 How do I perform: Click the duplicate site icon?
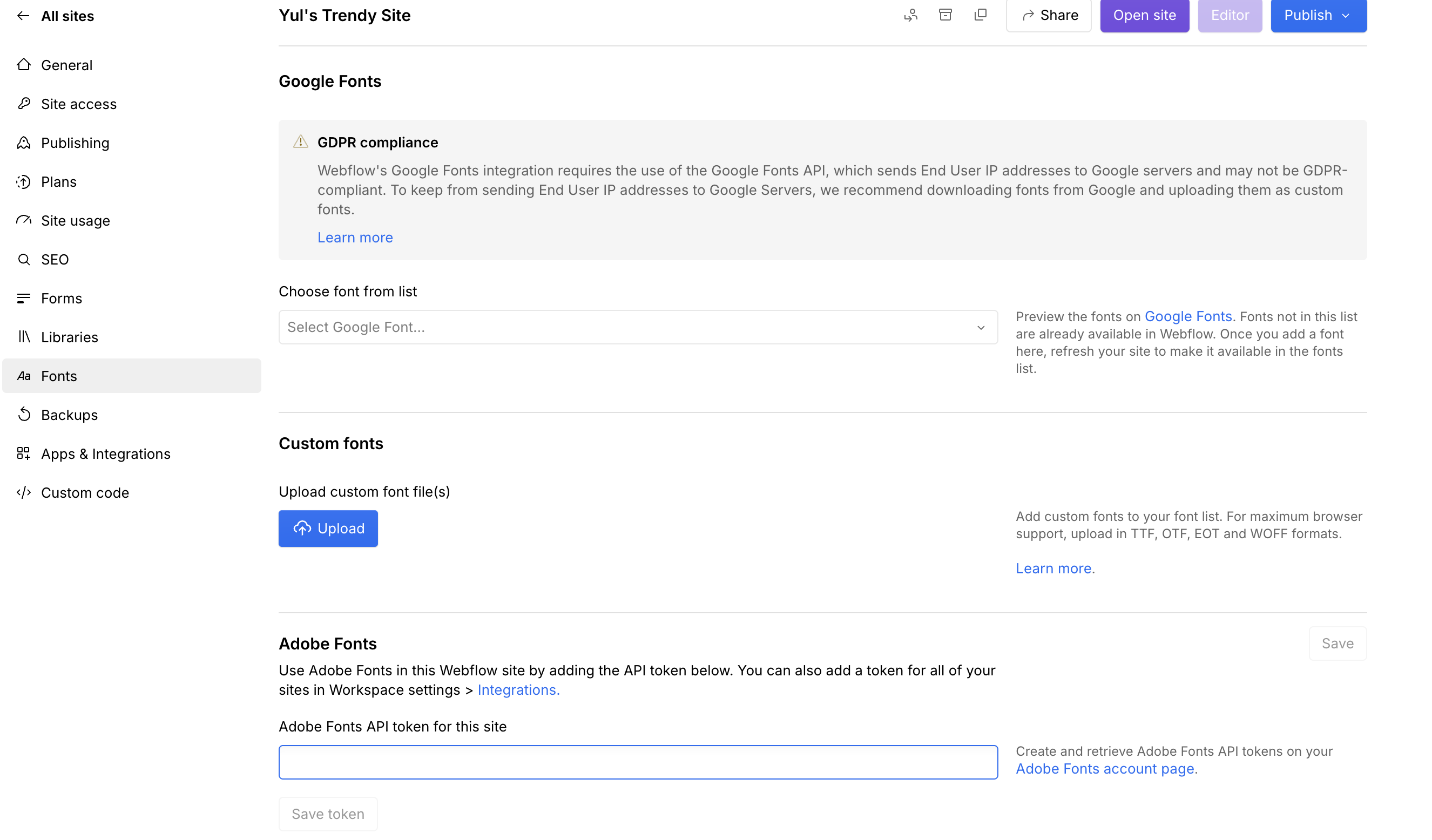tap(980, 15)
